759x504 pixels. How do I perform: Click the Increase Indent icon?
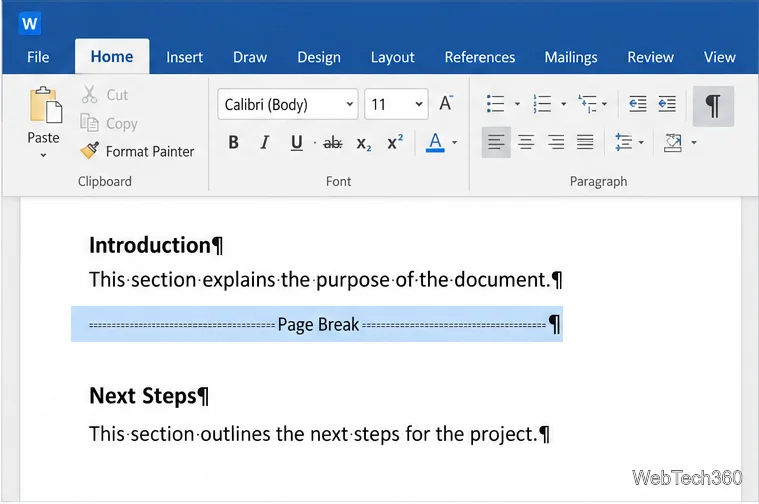click(667, 104)
